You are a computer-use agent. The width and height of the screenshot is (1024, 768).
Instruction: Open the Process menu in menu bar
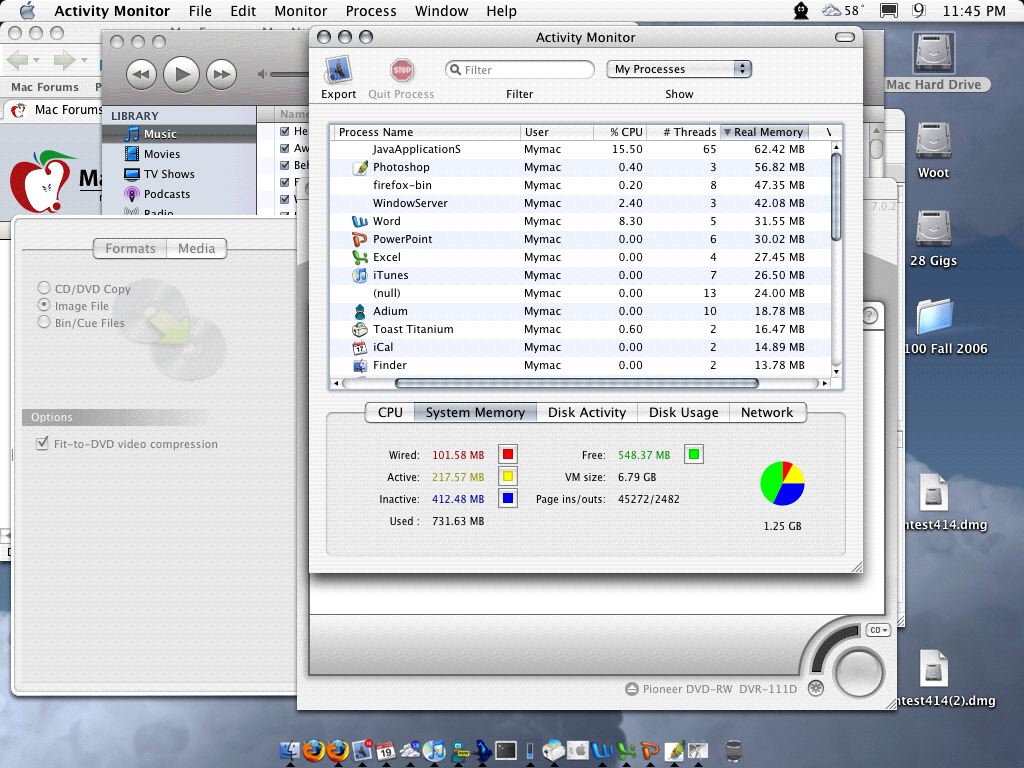(x=371, y=11)
